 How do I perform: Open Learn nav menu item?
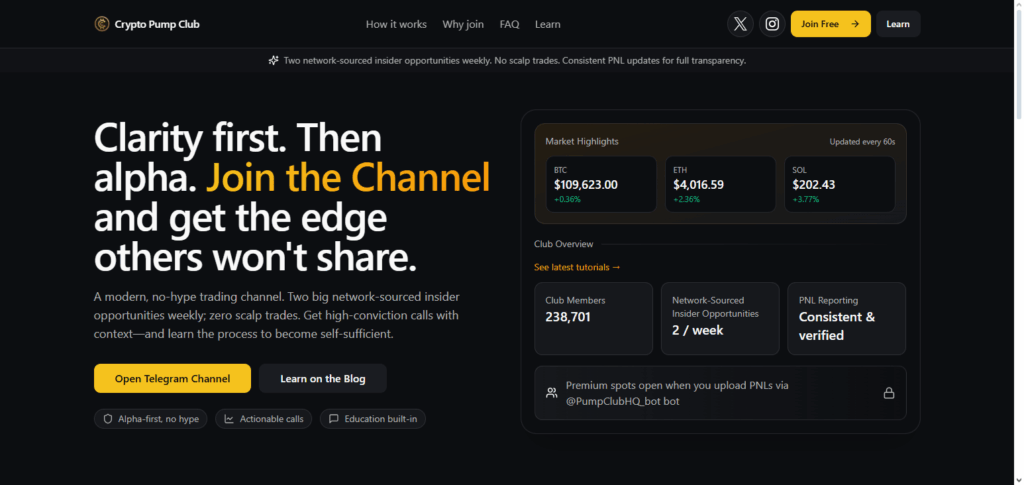click(x=547, y=24)
